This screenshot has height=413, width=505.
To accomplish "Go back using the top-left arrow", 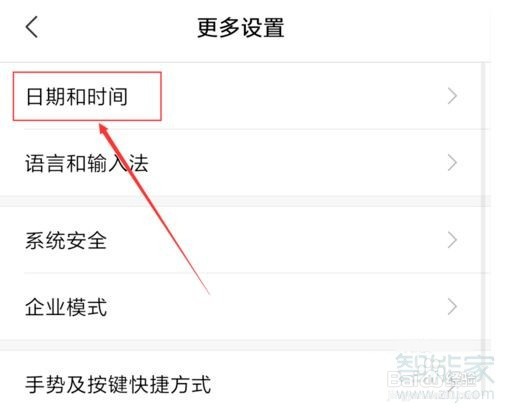I will click(x=32, y=27).
